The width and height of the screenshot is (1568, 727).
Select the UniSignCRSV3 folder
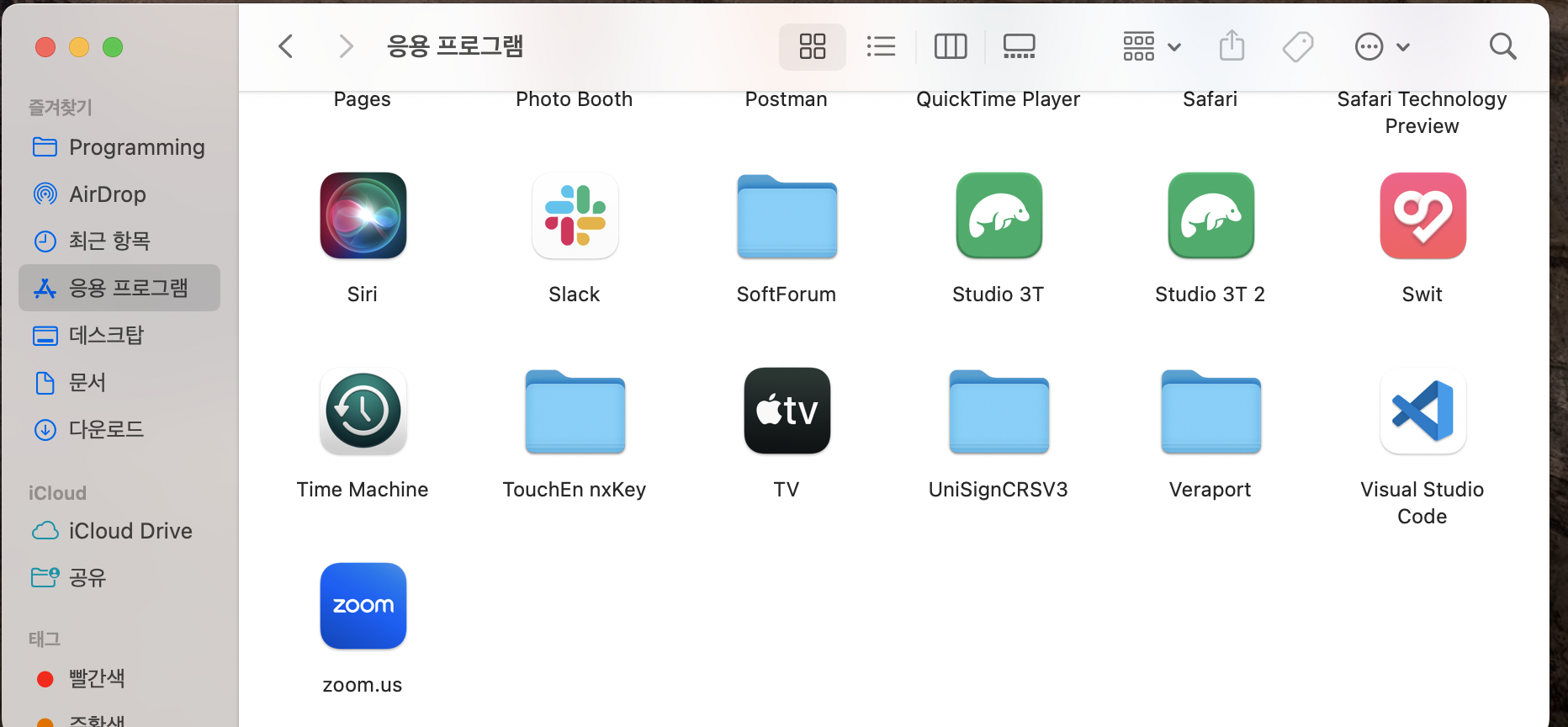tap(999, 411)
